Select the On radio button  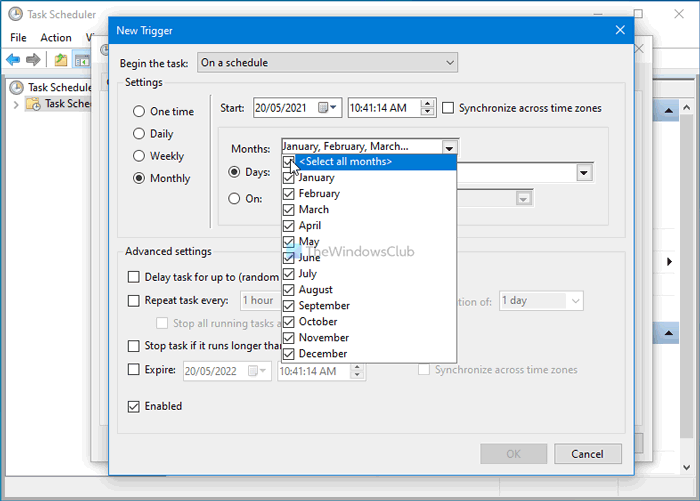[x=234, y=198]
